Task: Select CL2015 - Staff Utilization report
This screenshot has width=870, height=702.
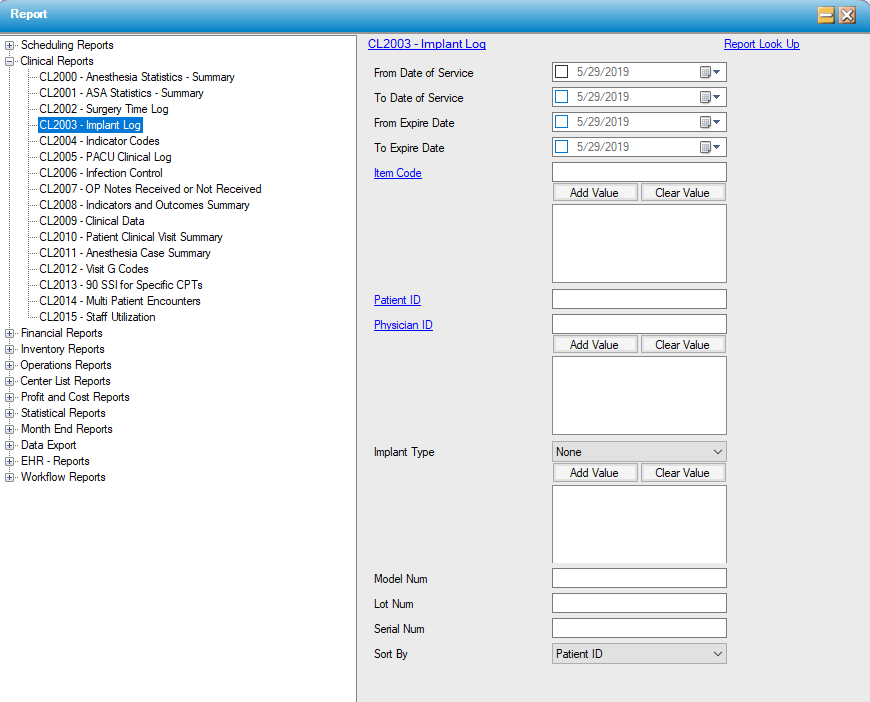Action: tap(97, 317)
